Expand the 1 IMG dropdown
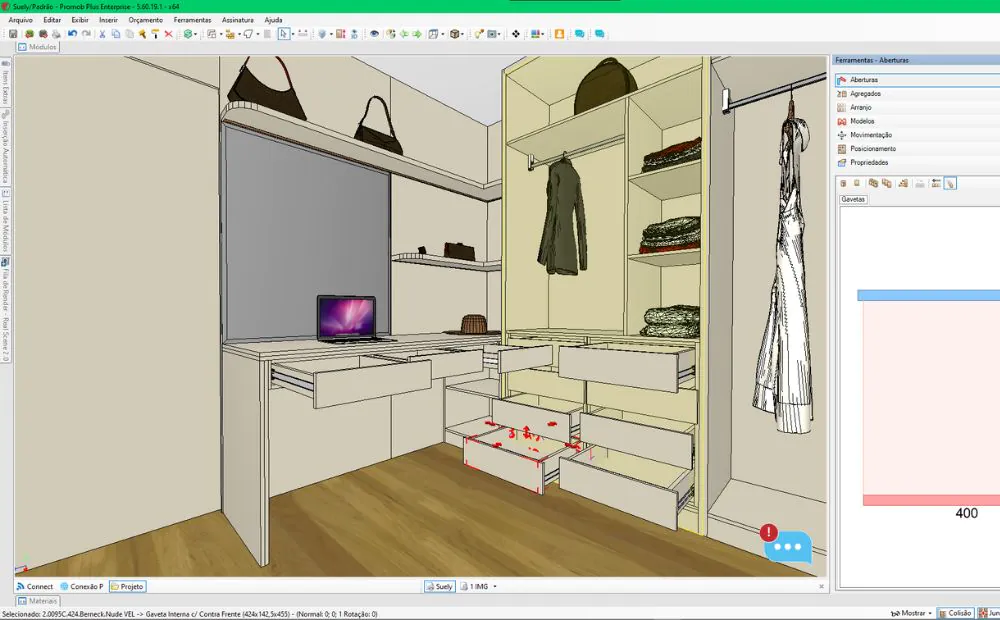The width and height of the screenshot is (1000, 620). (495, 587)
